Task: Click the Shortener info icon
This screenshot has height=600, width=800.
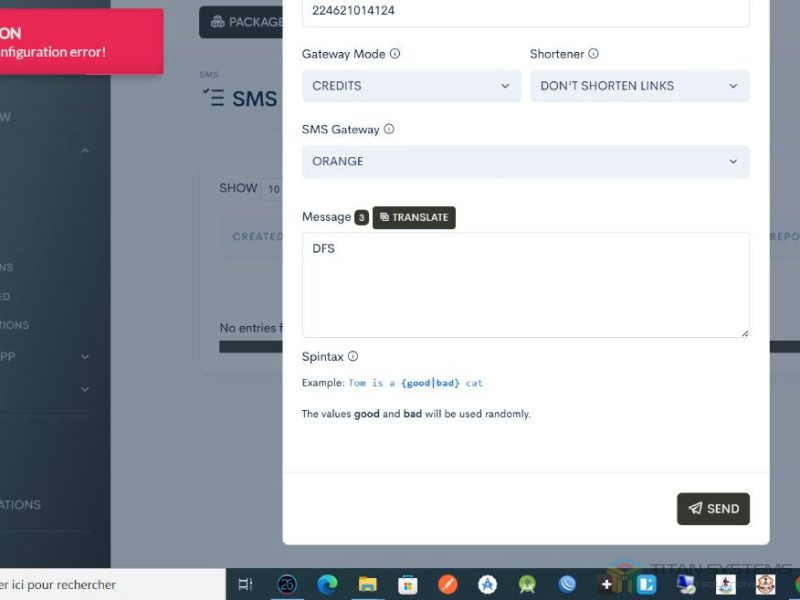Action: click(593, 54)
